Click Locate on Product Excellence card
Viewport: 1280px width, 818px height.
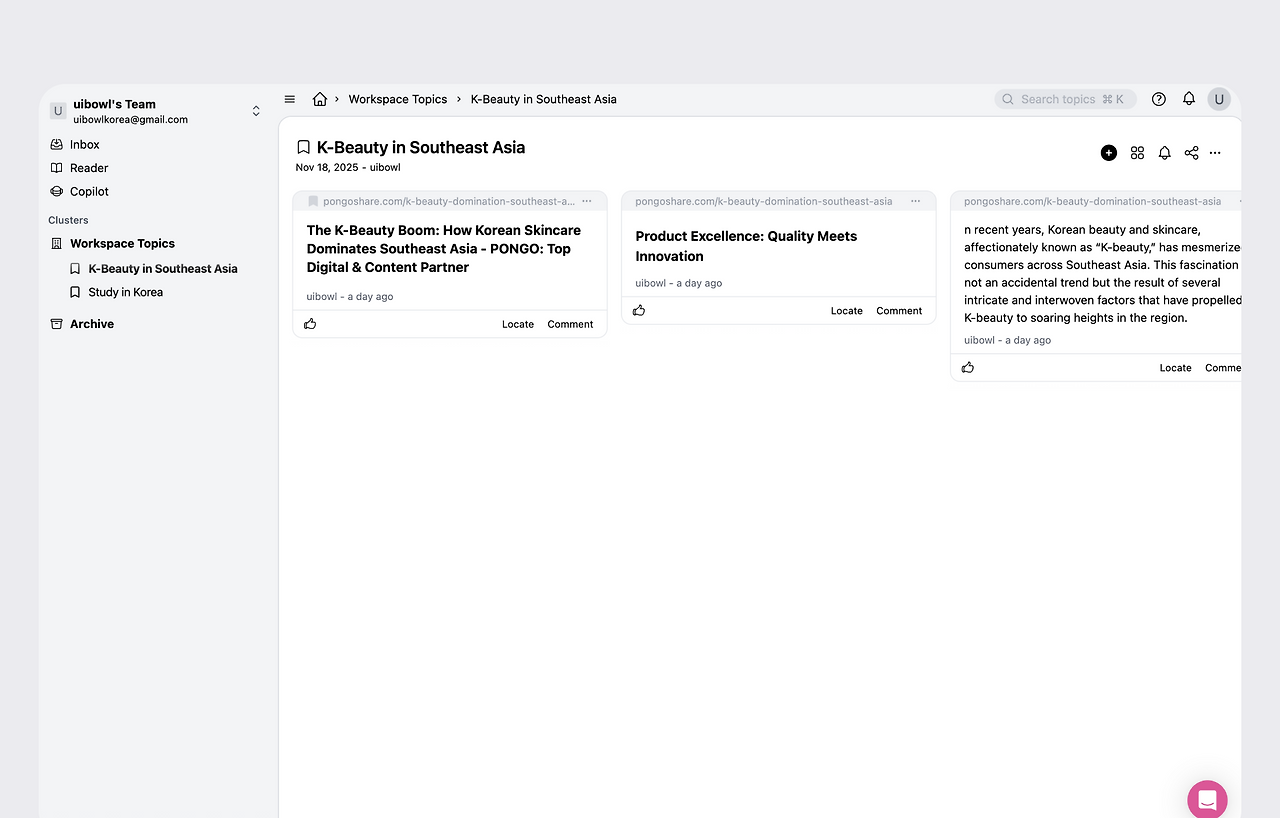(x=846, y=311)
